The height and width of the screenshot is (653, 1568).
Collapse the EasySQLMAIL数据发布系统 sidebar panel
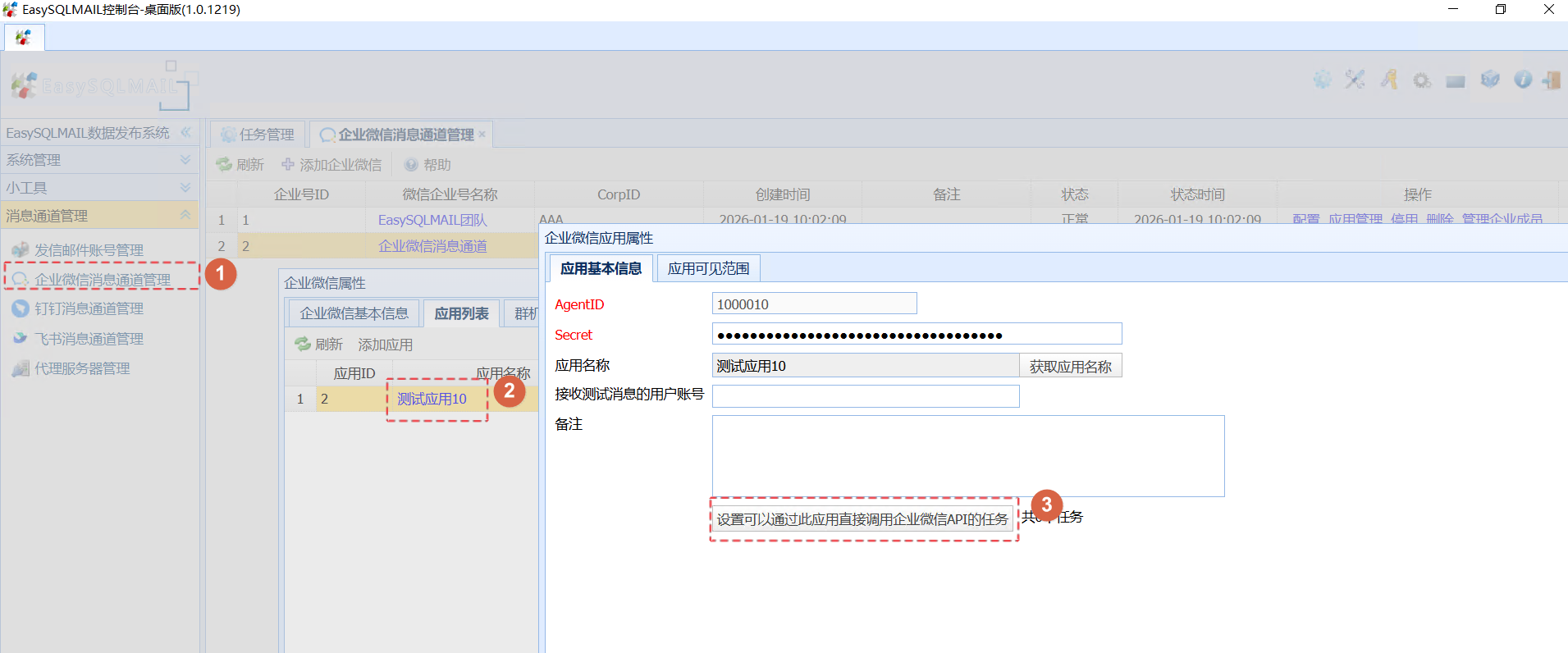click(185, 132)
